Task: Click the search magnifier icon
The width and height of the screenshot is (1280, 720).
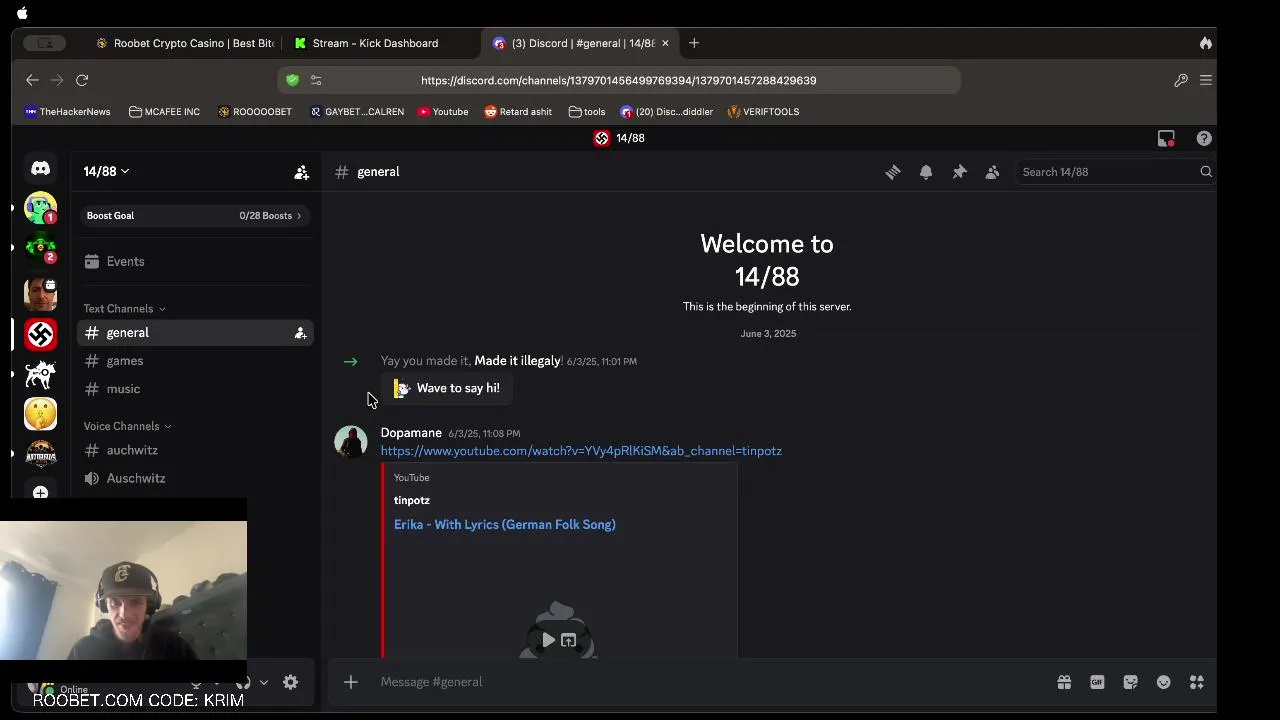Action: click(x=1206, y=172)
